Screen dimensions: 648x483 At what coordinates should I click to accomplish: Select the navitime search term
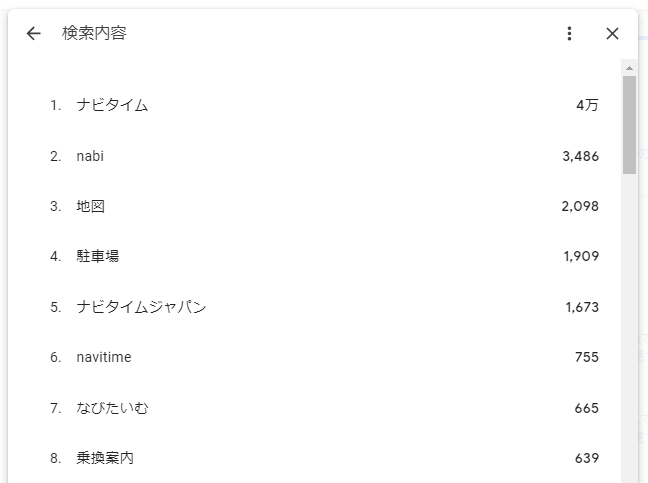pos(104,357)
